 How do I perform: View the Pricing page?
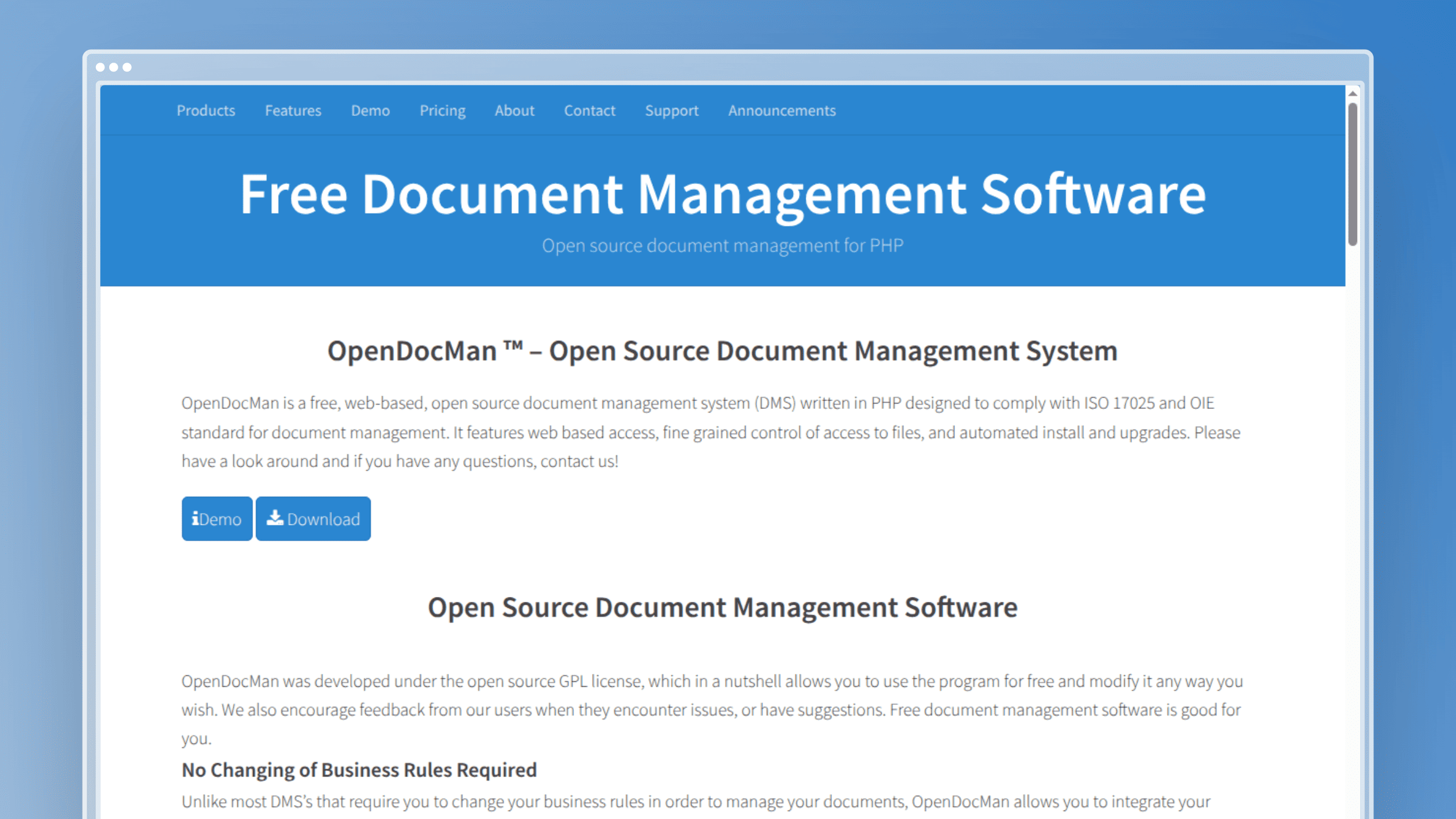point(442,111)
